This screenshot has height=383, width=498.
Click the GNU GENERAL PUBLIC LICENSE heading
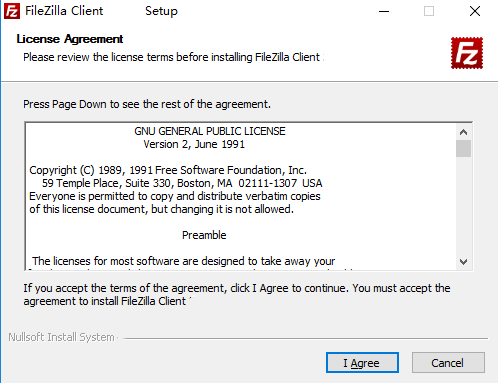click(x=210, y=131)
